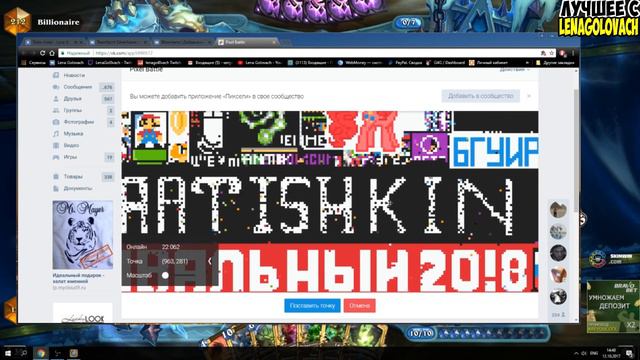Open the PayPal bookmark

[x=404, y=63]
